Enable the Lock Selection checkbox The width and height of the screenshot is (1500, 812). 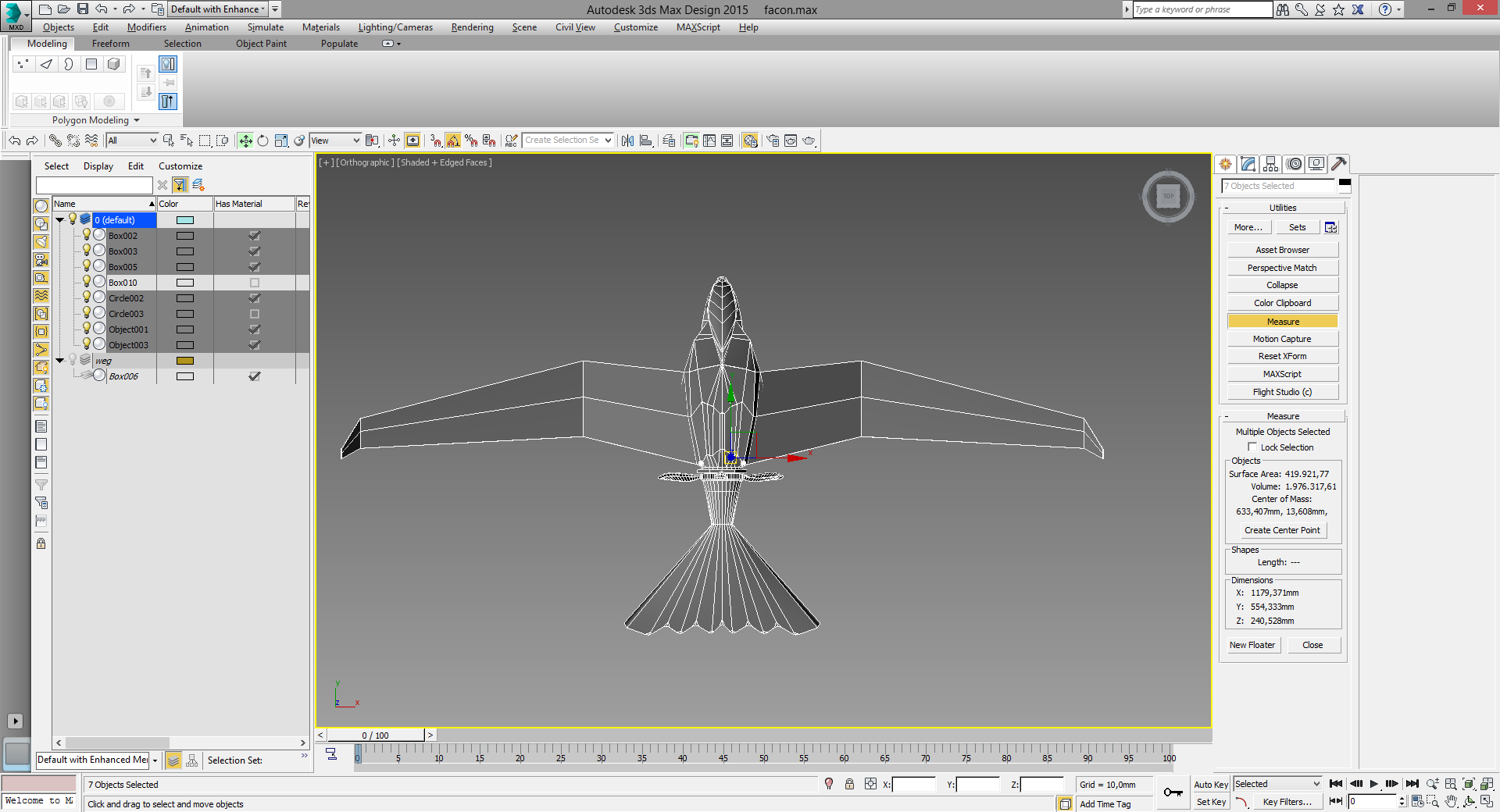point(1252,447)
